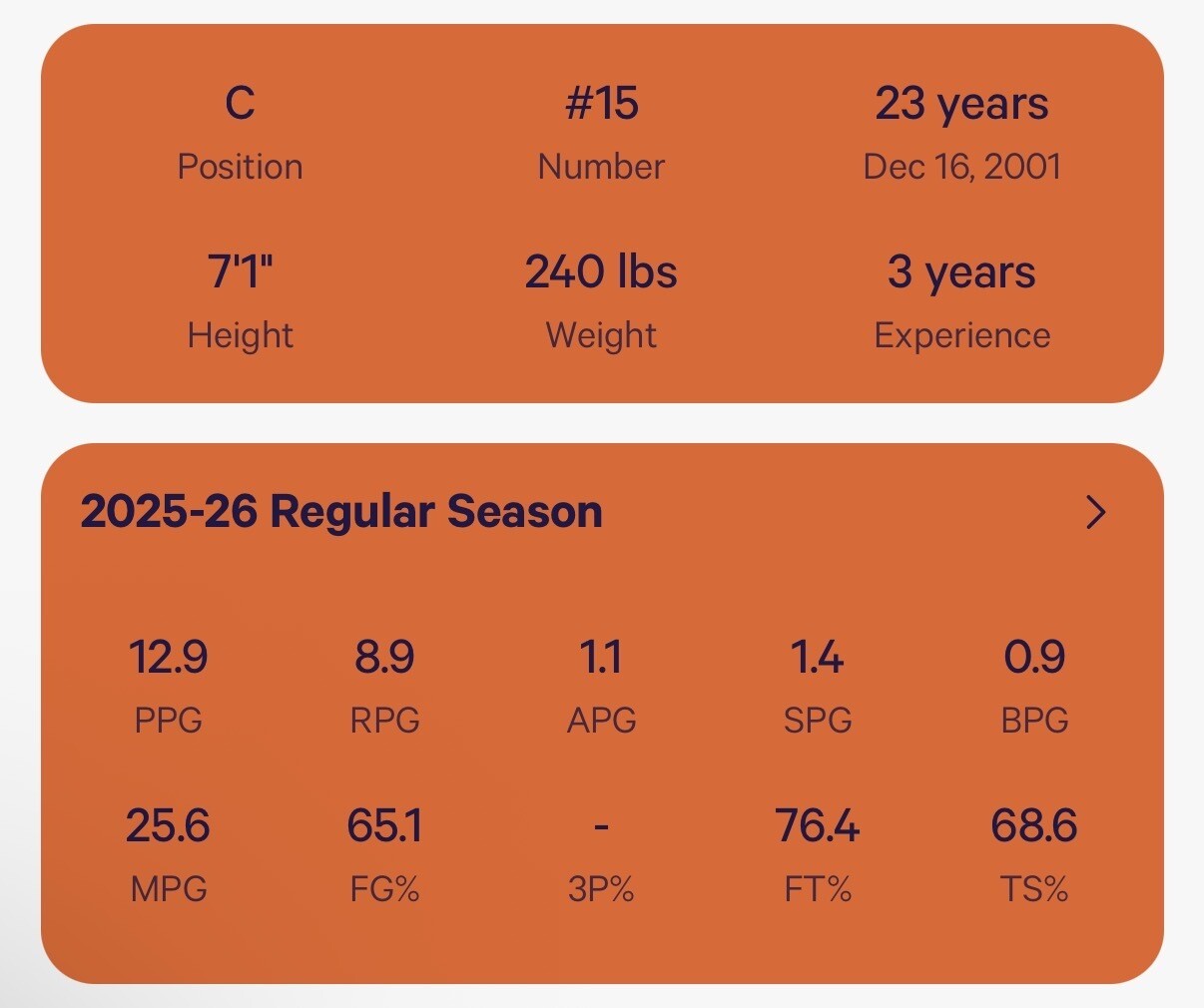The width and height of the screenshot is (1204, 1008).
Task: Select the 240 lbs Weight field
Action: (601, 302)
